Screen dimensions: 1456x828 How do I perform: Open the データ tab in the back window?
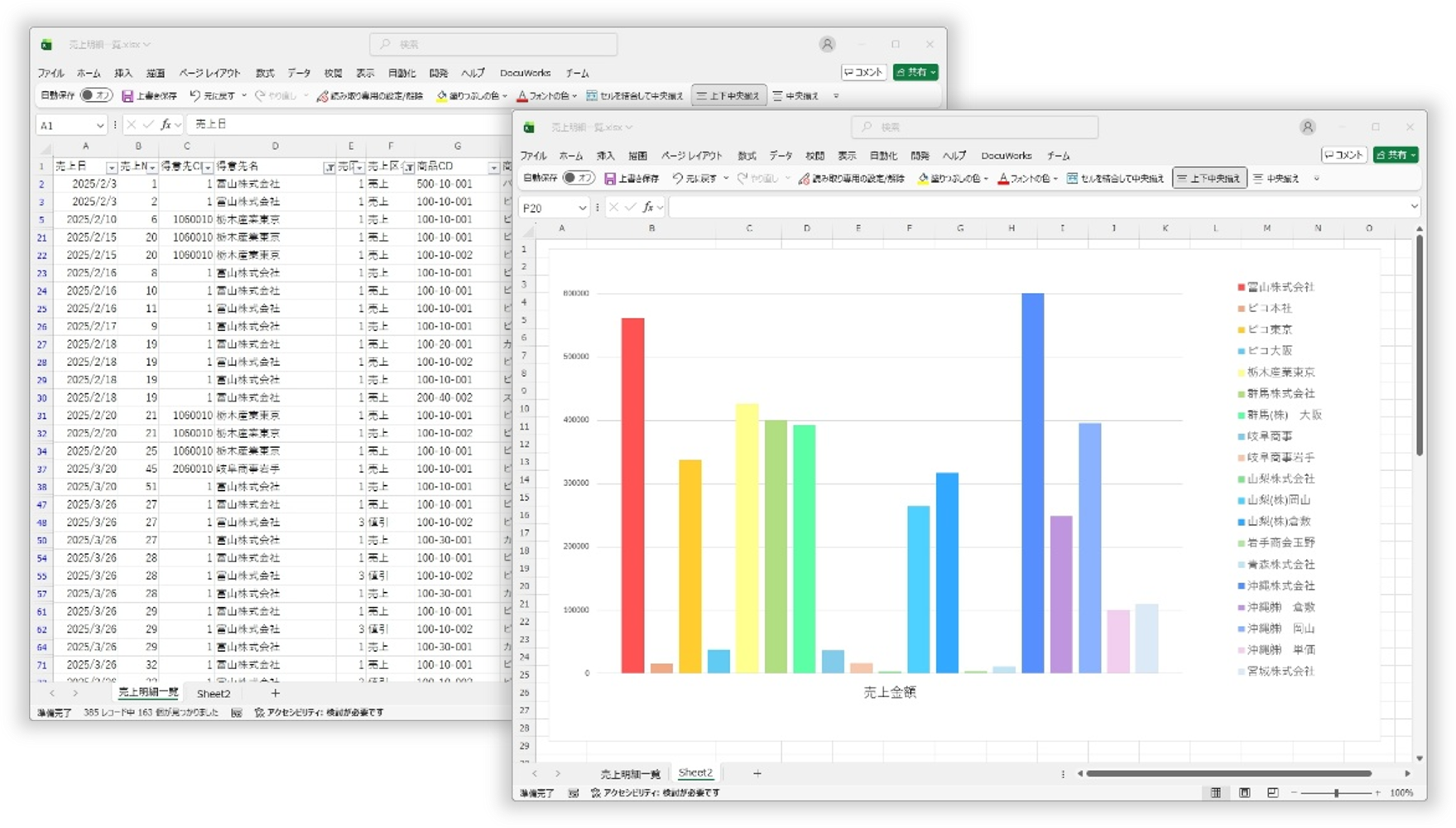pyautogui.click(x=299, y=73)
